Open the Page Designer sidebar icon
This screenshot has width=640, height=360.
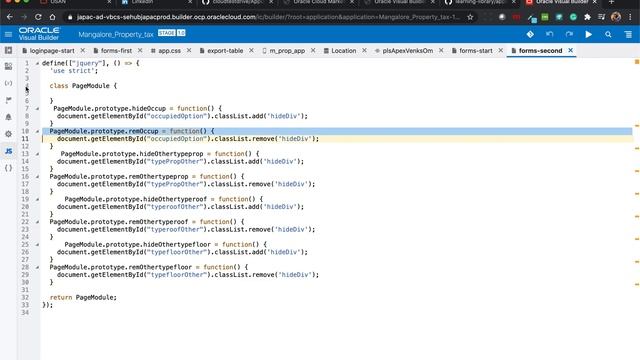[x=8, y=66]
